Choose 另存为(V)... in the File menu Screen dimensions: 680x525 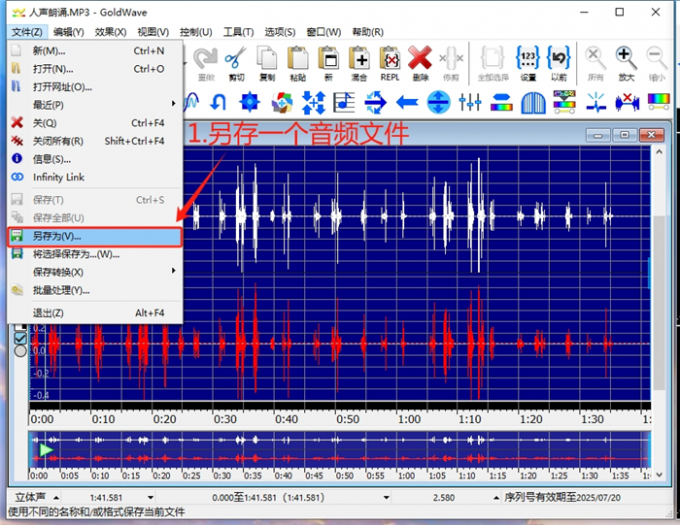point(95,236)
